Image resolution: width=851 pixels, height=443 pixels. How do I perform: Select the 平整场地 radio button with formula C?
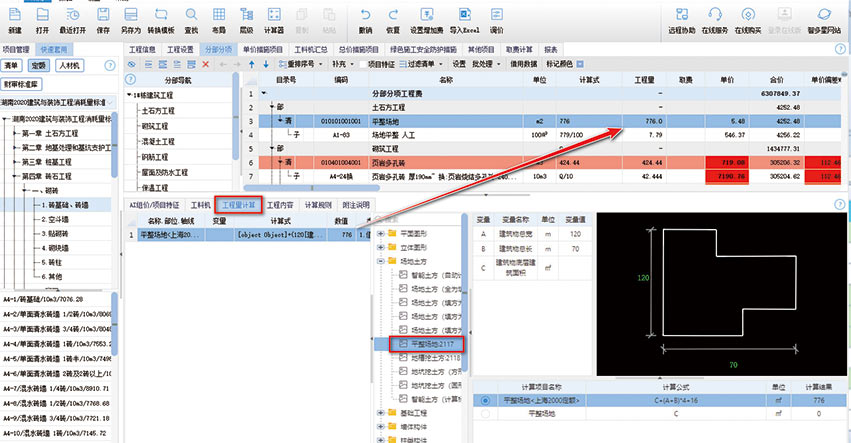coord(486,412)
